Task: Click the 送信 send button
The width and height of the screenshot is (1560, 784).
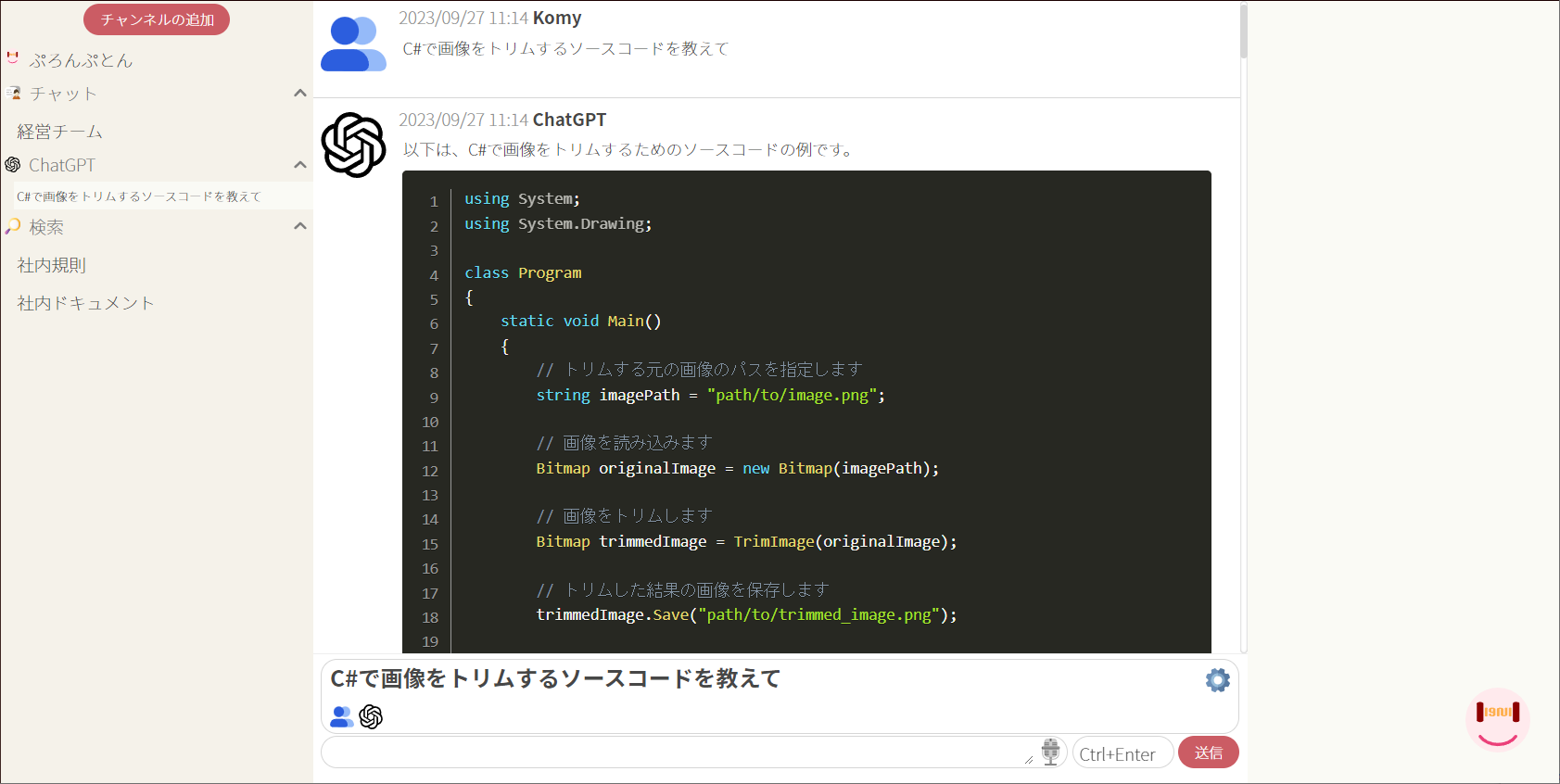Action: [x=1208, y=752]
